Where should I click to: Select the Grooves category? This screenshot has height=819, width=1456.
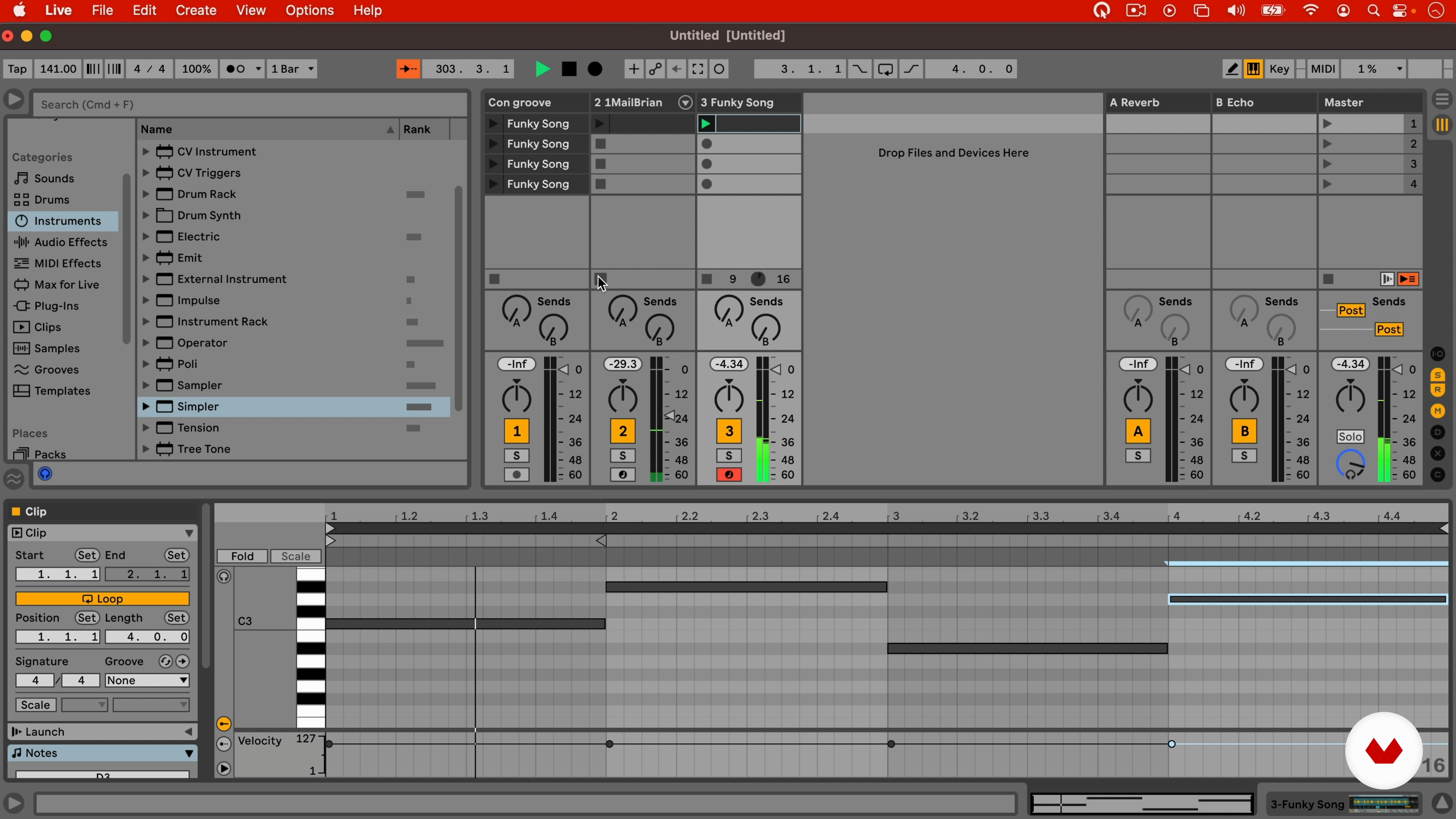click(x=56, y=370)
